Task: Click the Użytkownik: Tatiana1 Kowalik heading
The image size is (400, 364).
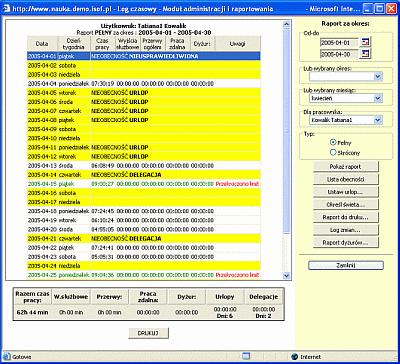Action: 143,26
